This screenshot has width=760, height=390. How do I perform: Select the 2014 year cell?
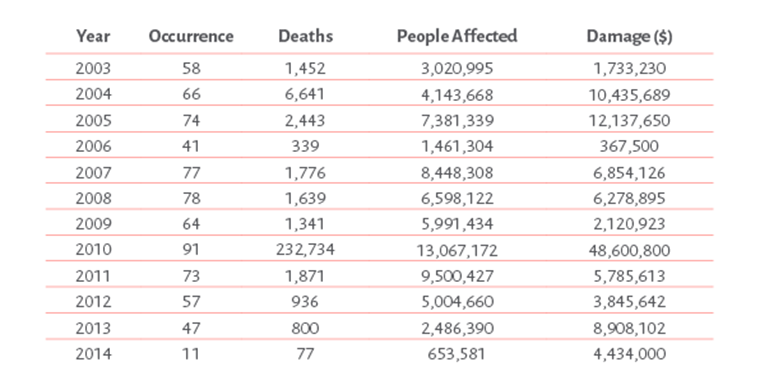(x=93, y=354)
